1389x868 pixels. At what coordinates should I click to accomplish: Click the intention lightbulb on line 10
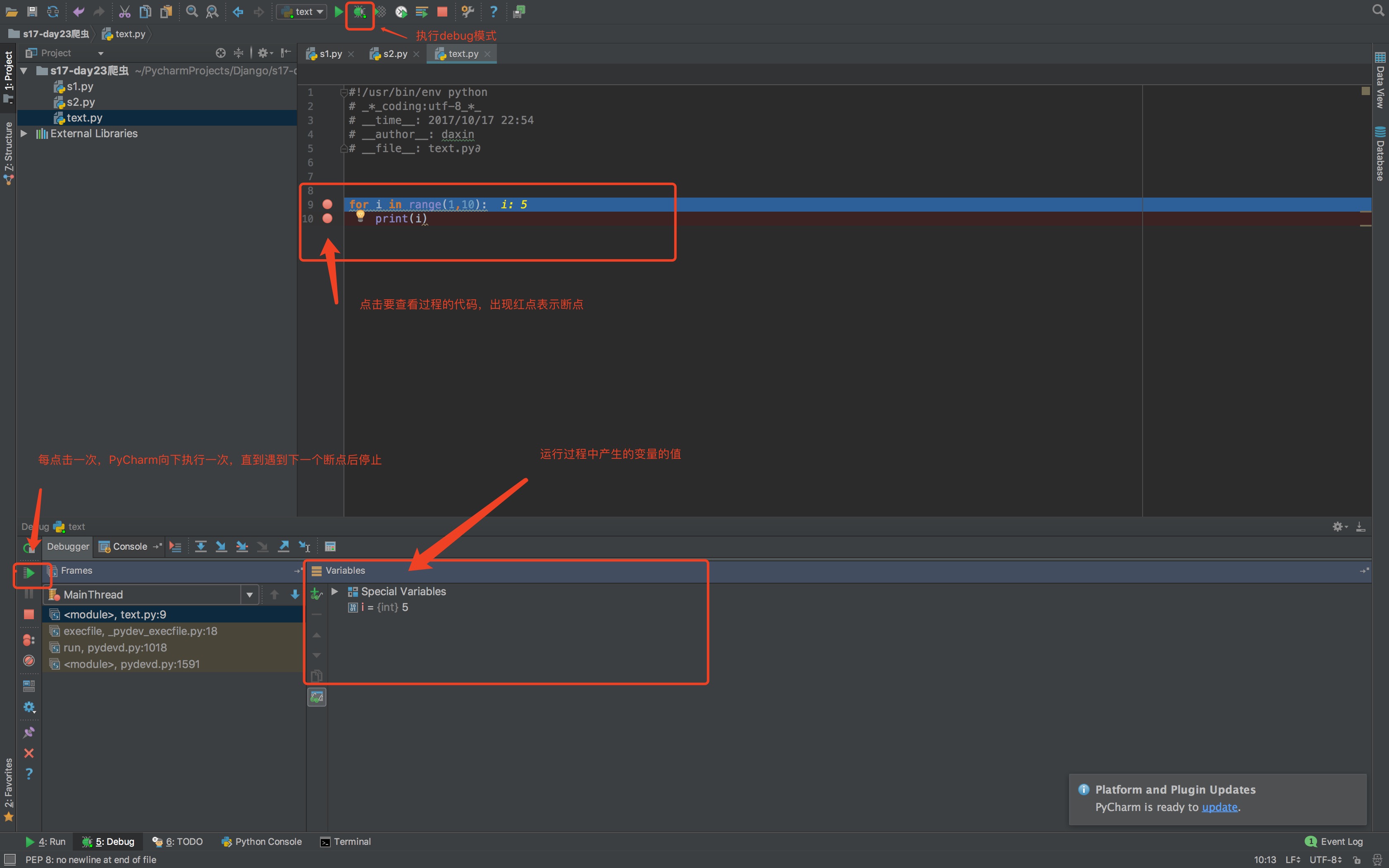click(x=360, y=216)
